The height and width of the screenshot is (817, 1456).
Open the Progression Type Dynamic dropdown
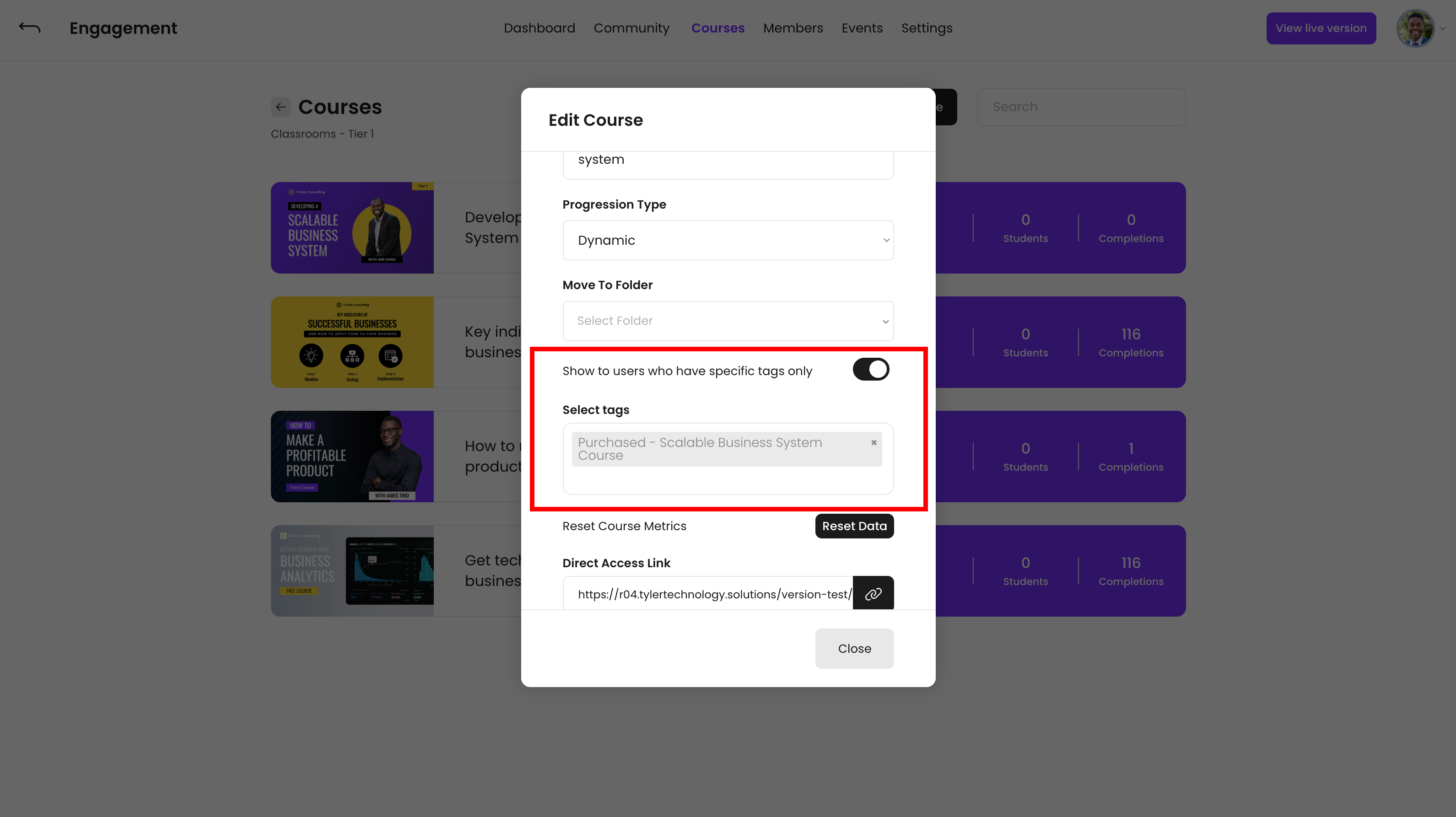pos(728,240)
